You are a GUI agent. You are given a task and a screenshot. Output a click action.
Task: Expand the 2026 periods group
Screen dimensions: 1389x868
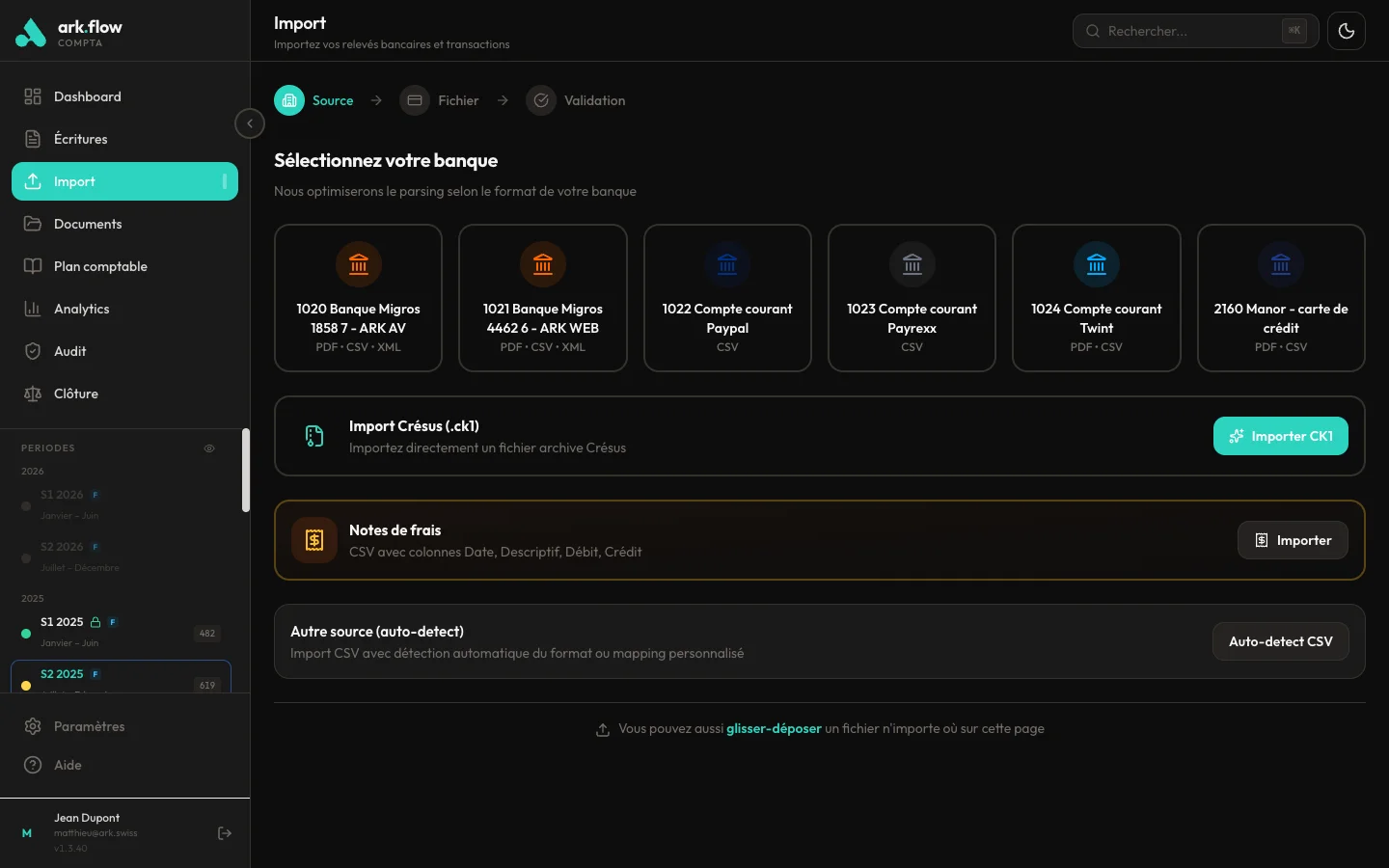point(33,471)
